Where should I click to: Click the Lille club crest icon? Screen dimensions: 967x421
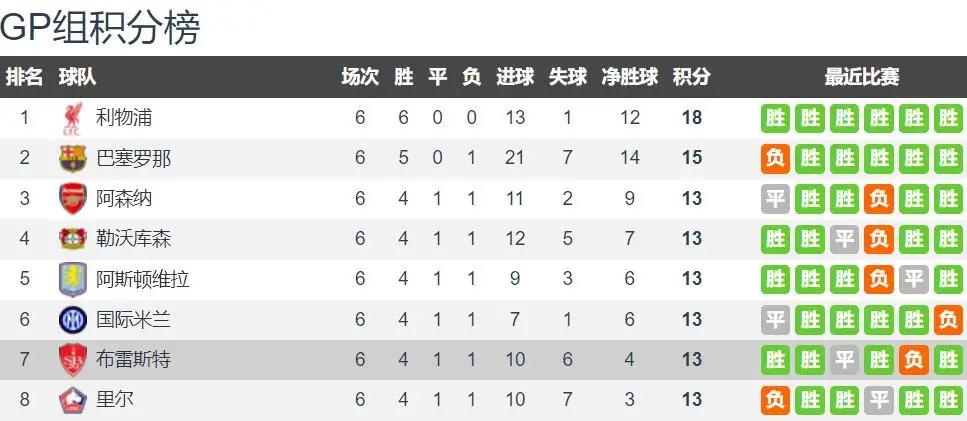pos(72,400)
